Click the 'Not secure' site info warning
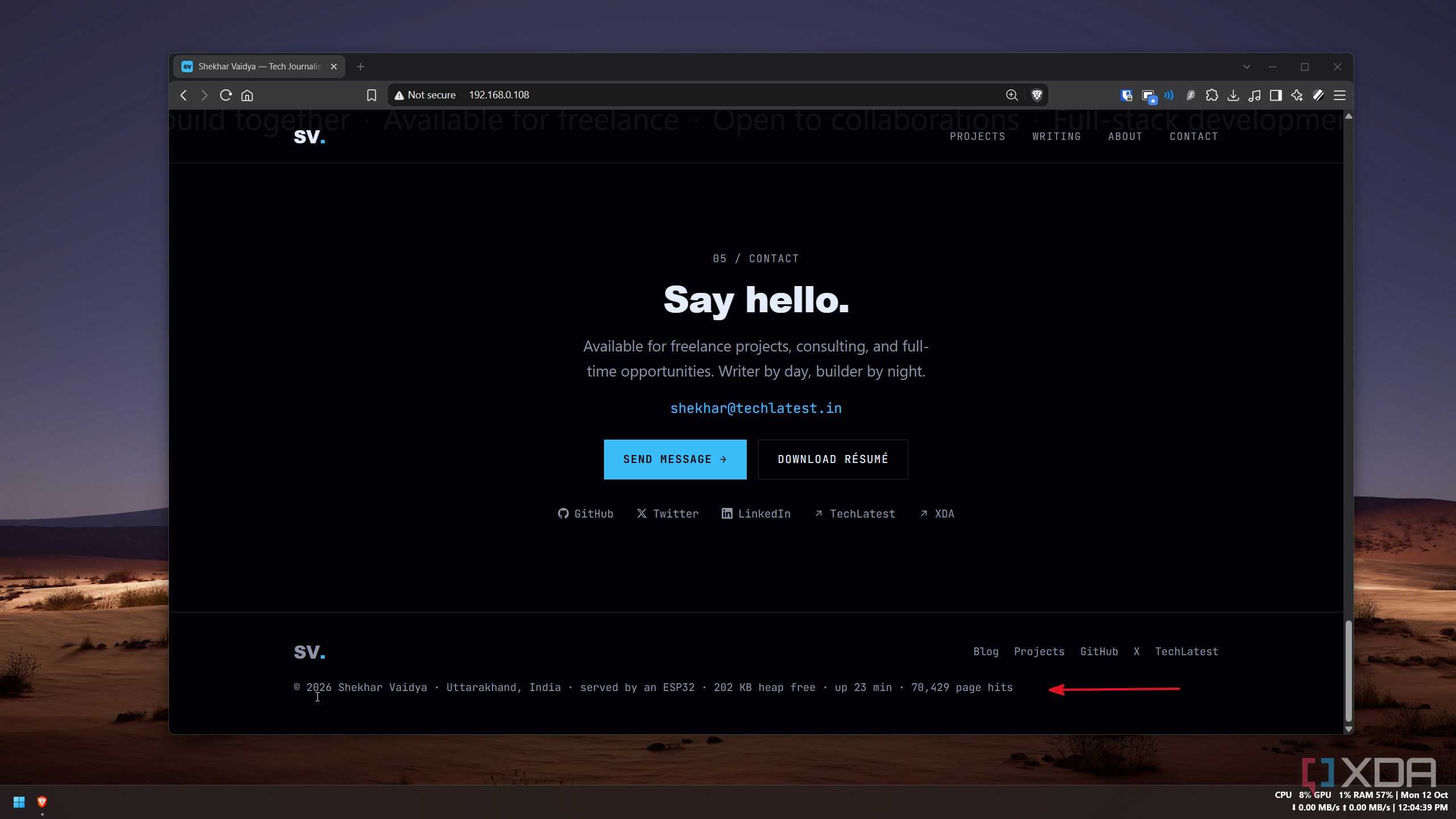 [425, 95]
